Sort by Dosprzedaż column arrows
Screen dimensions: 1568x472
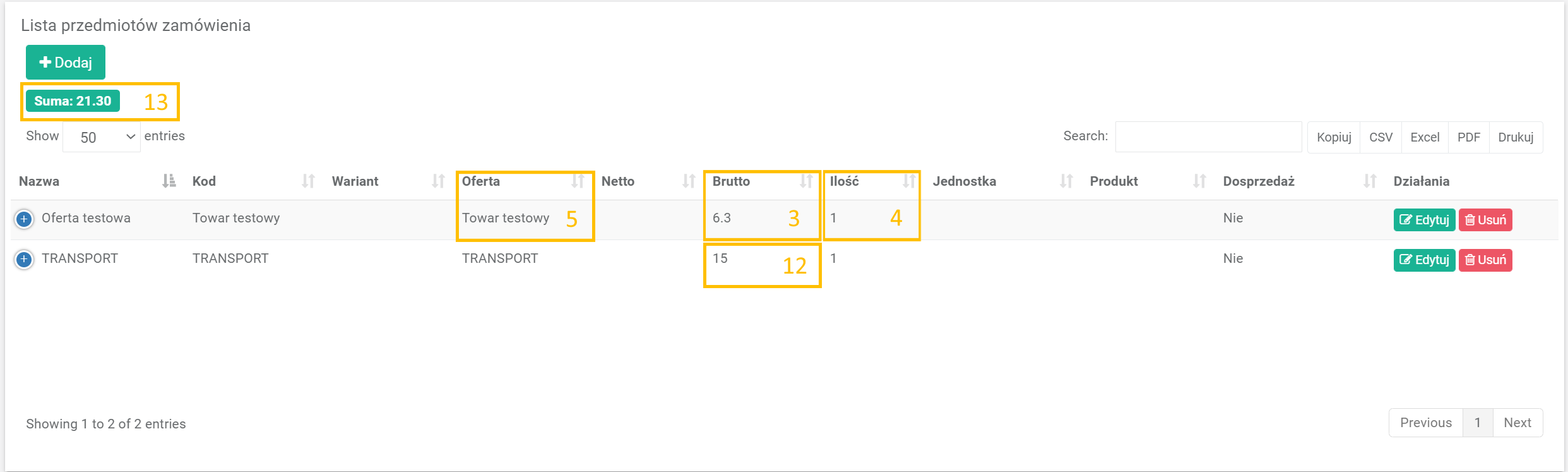(1370, 181)
